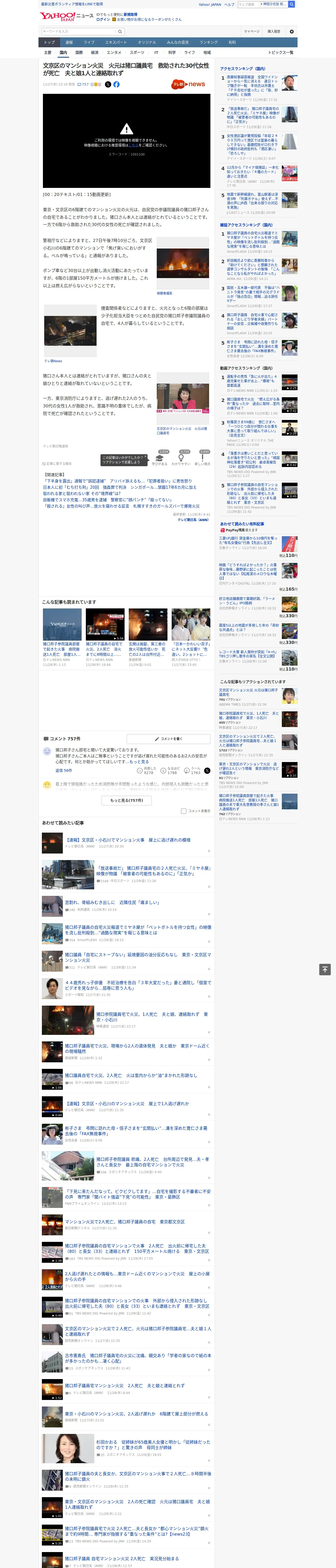The height and width of the screenshot is (1568, 336).
Task: Open 【速報】文京区・小石川でマンション火事 屋上に逃げ遅れの模様
Action: [x=127, y=839]
